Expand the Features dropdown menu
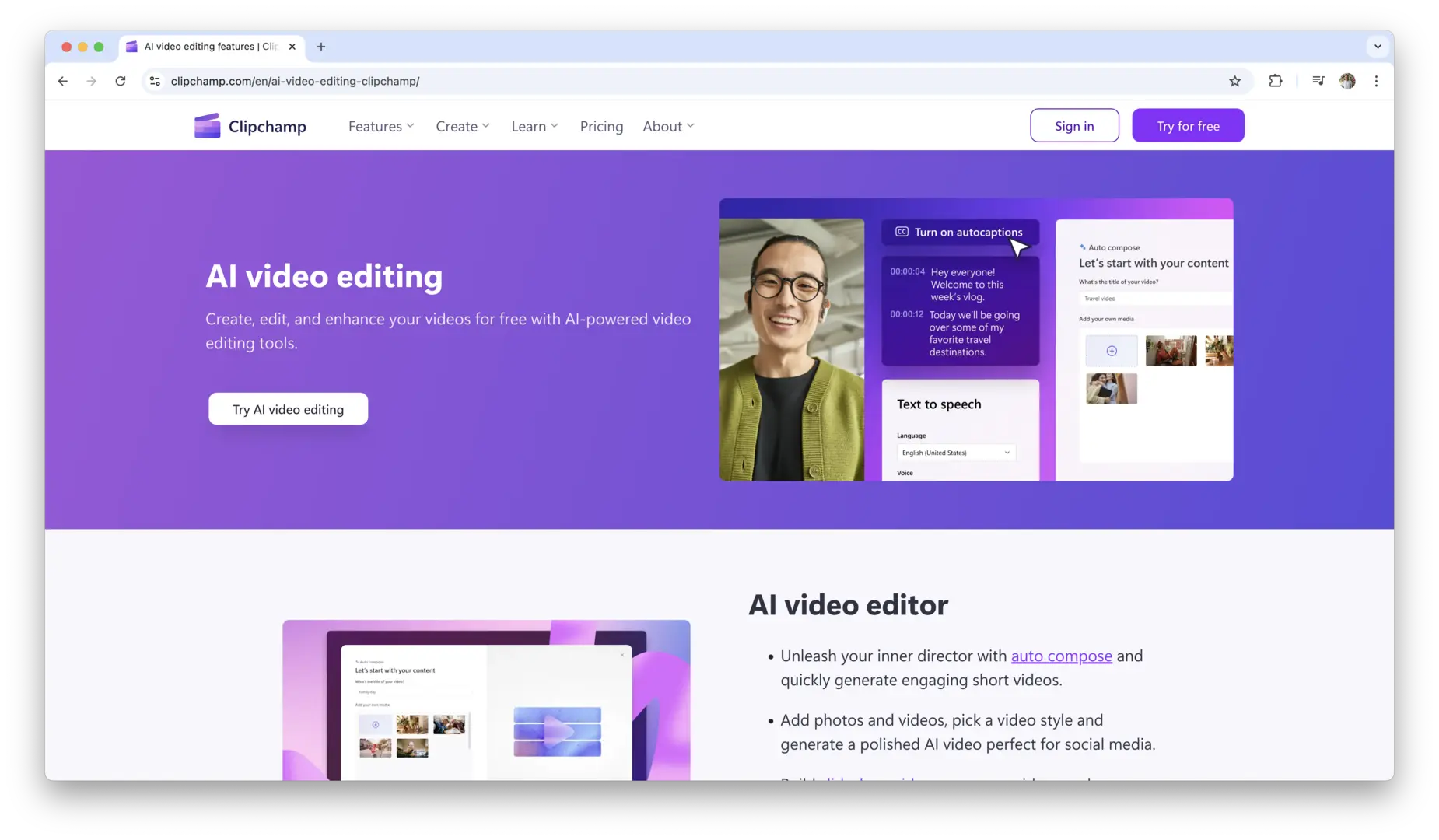1439x840 pixels. (381, 126)
